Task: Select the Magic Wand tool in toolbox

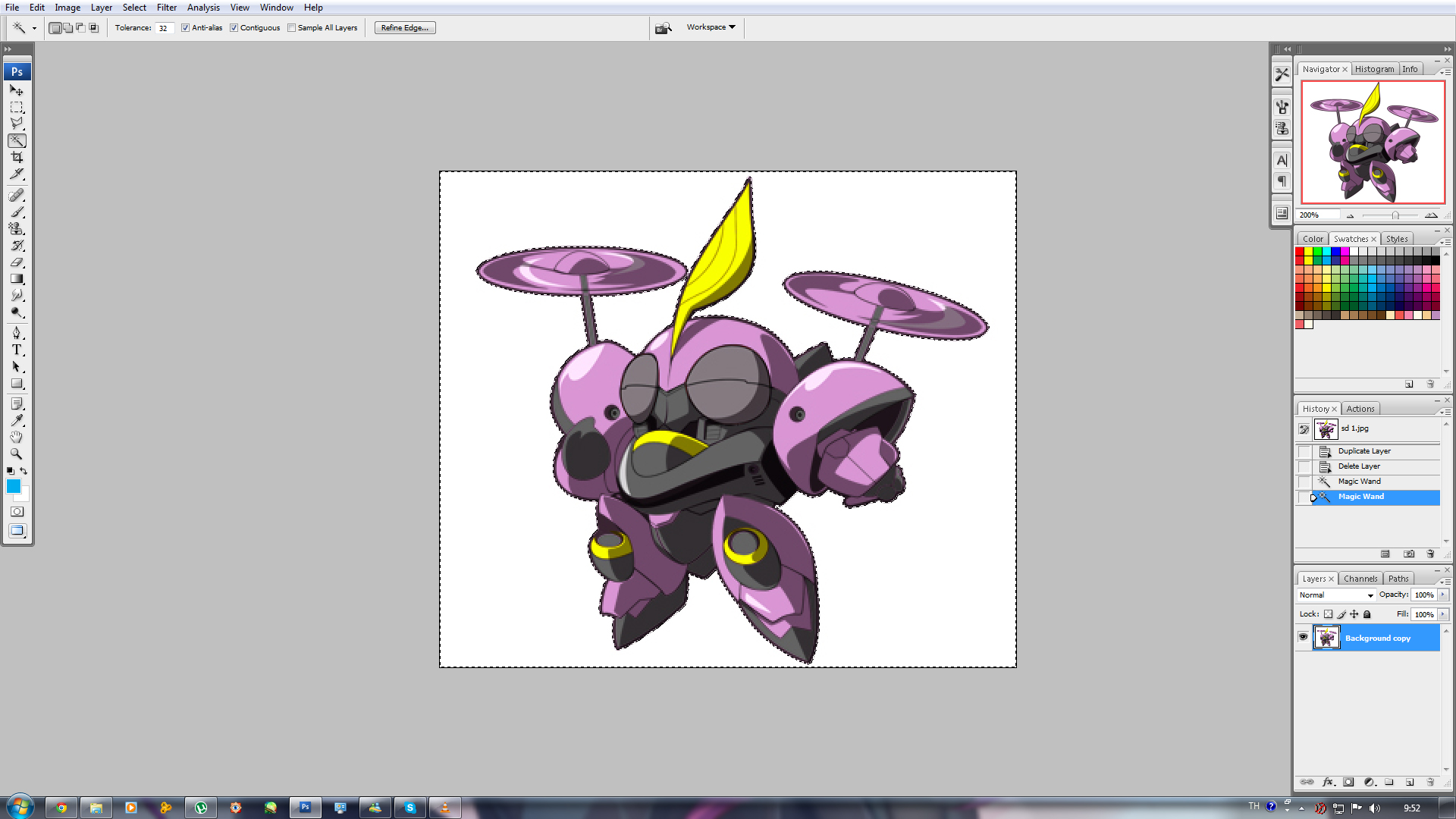Action: tap(17, 140)
